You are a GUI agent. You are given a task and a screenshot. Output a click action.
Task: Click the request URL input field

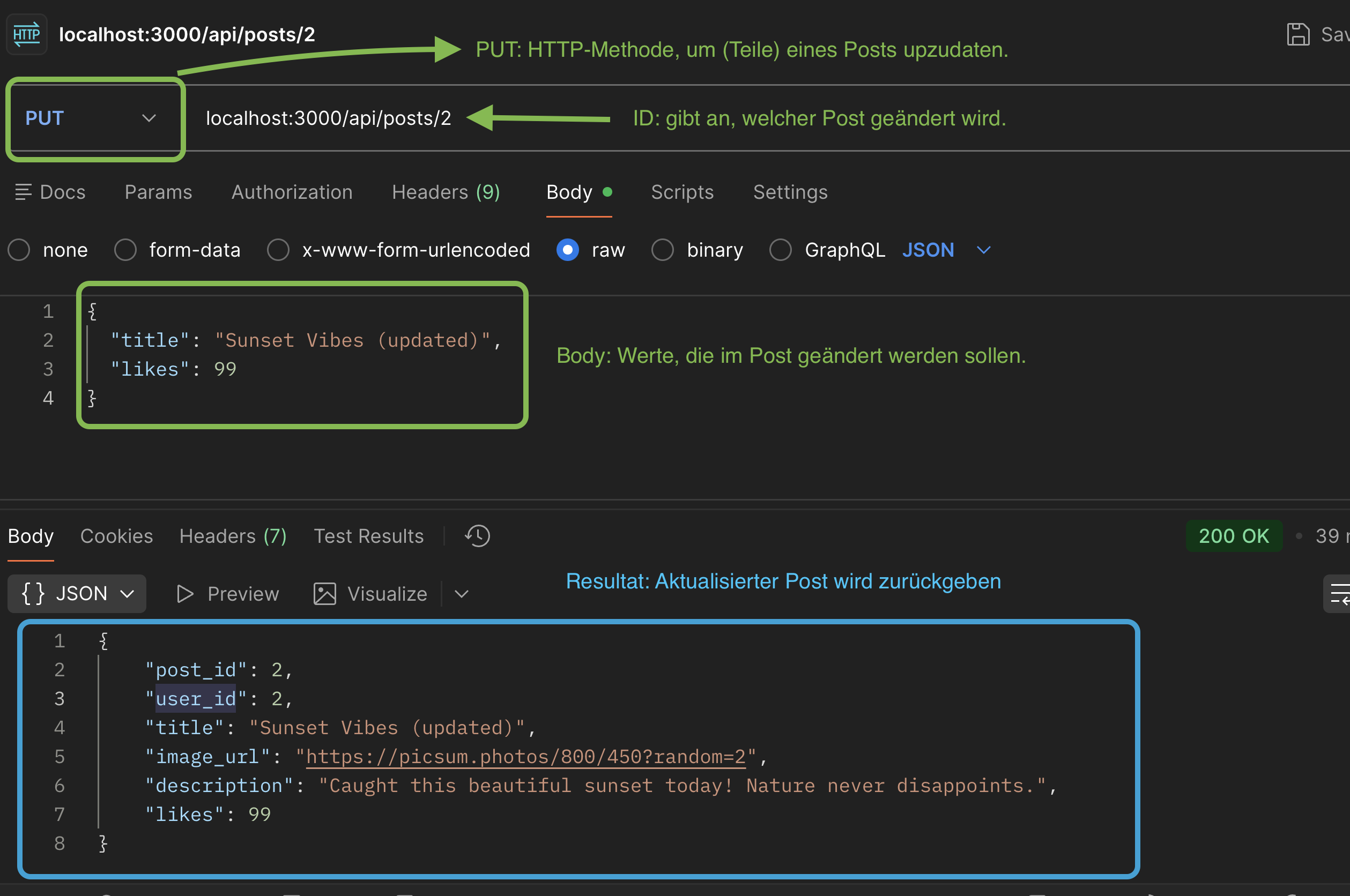coord(328,118)
